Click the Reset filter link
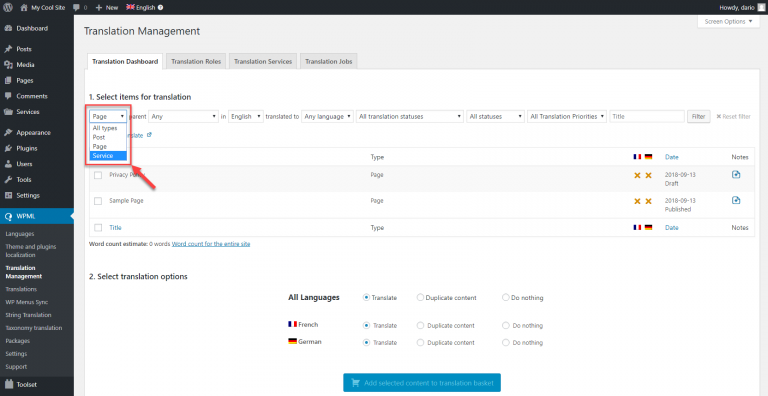The image size is (768, 396). 733,117
